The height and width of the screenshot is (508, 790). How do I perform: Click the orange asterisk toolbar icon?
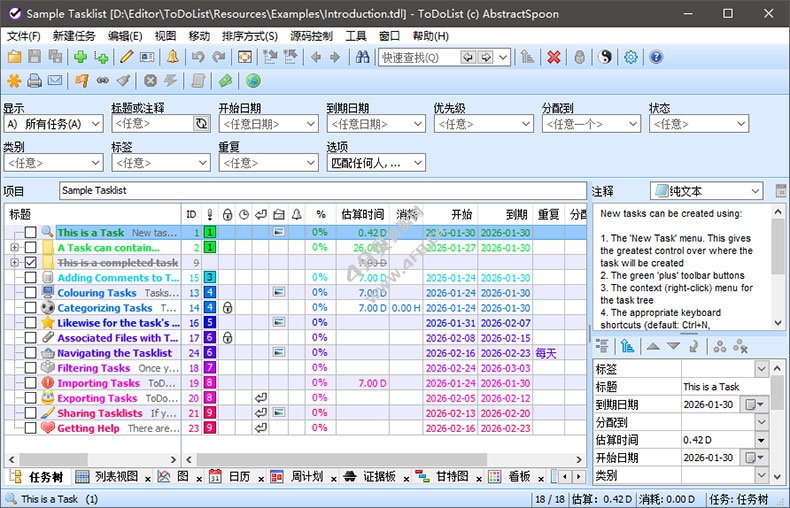tap(15, 81)
